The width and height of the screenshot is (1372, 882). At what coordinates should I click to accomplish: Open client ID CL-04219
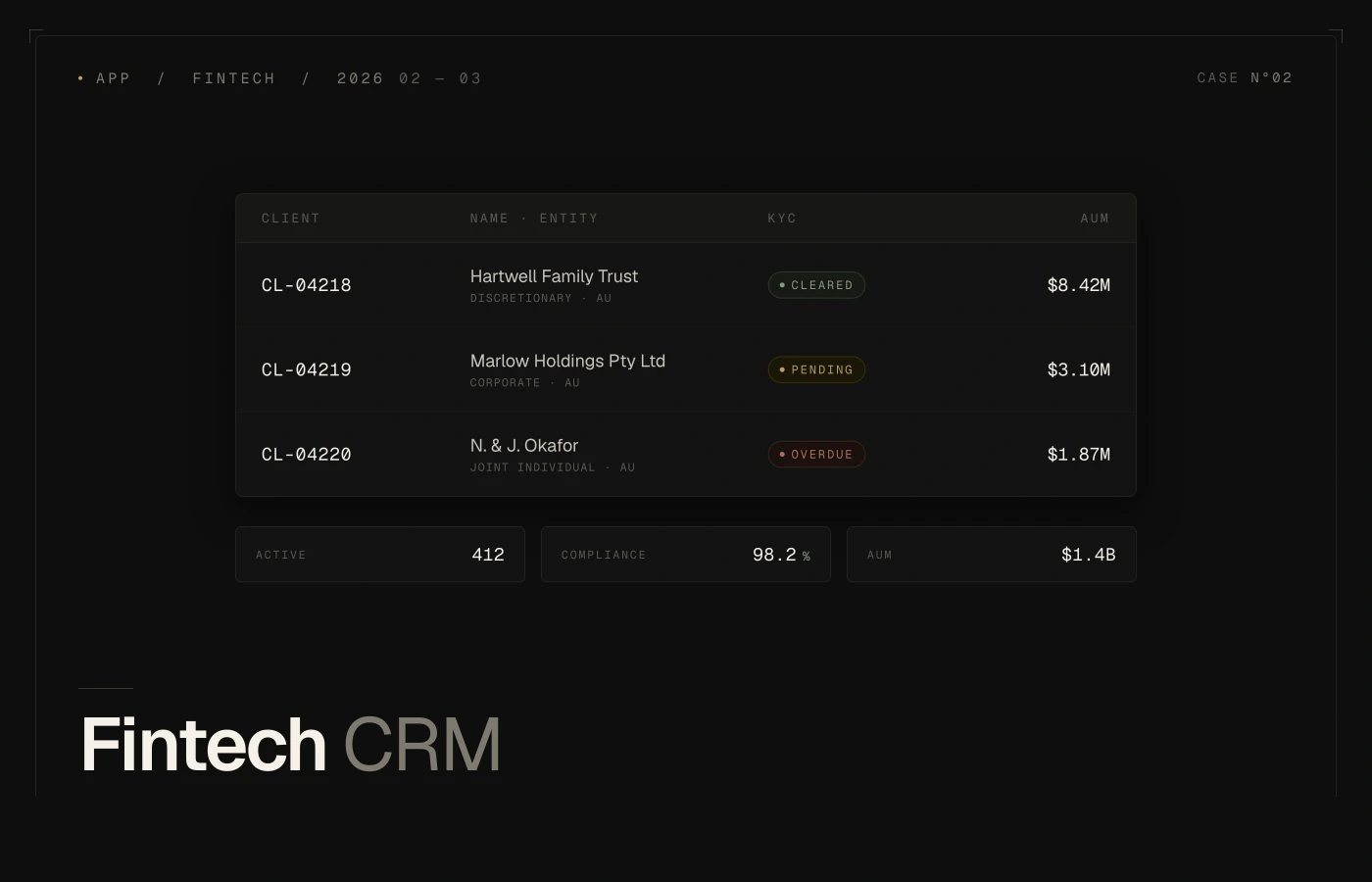(x=307, y=369)
